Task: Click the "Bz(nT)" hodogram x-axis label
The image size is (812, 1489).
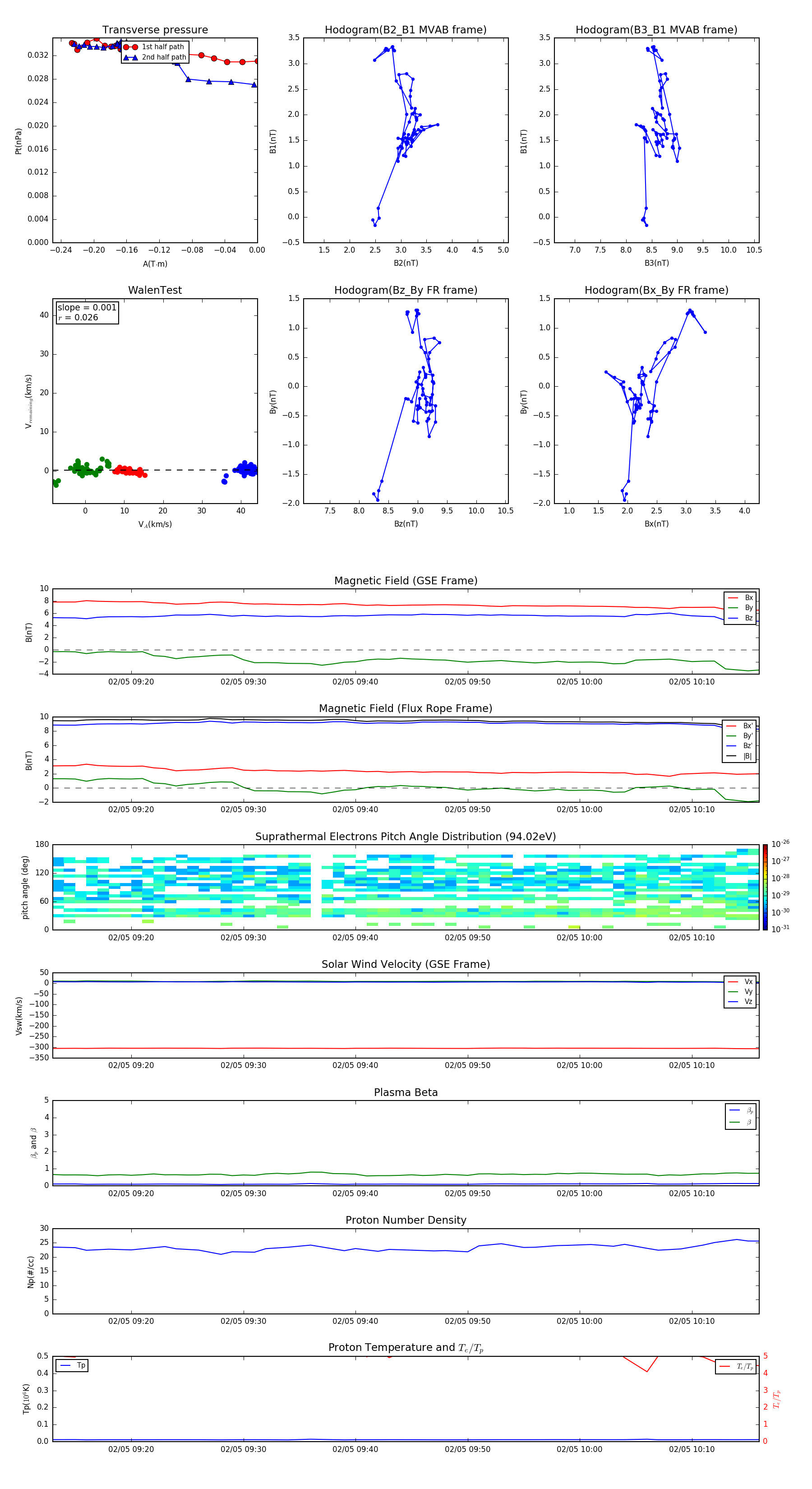Action: (x=406, y=524)
